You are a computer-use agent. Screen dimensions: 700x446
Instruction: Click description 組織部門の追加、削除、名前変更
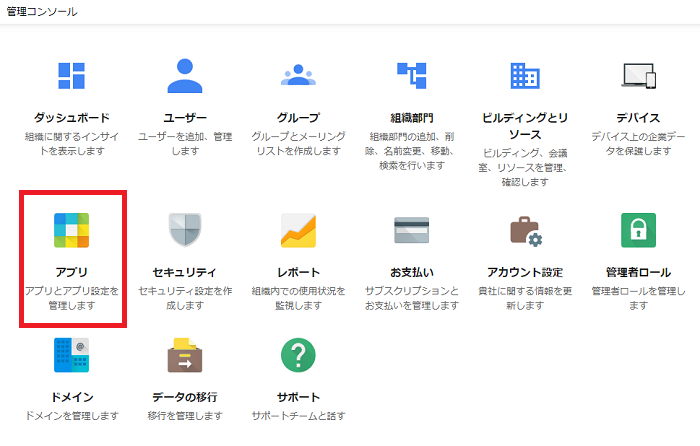[x=412, y=151]
